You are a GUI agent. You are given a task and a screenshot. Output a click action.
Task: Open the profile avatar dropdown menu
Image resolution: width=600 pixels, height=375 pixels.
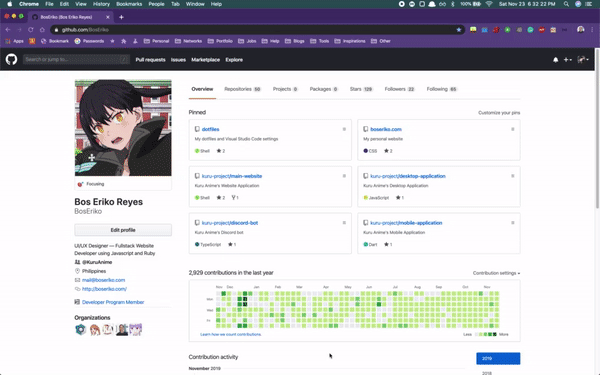[x=583, y=60]
